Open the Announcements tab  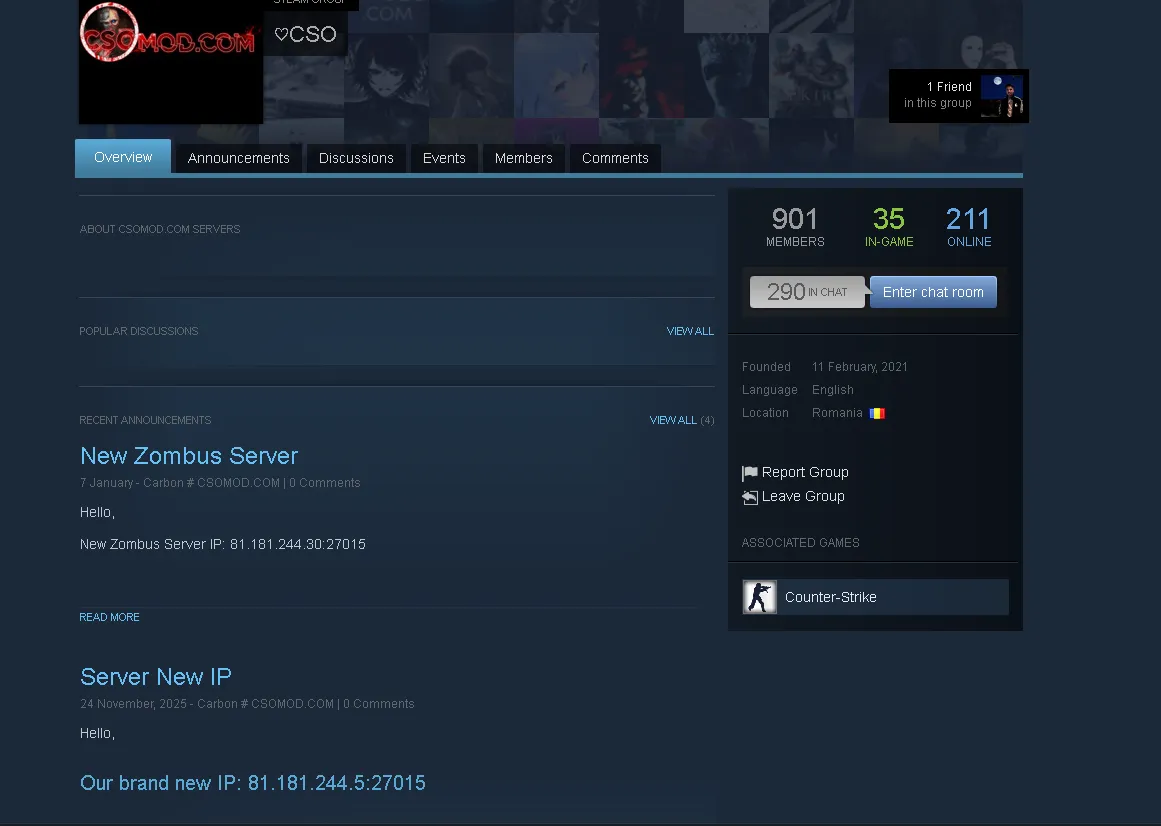click(x=238, y=158)
